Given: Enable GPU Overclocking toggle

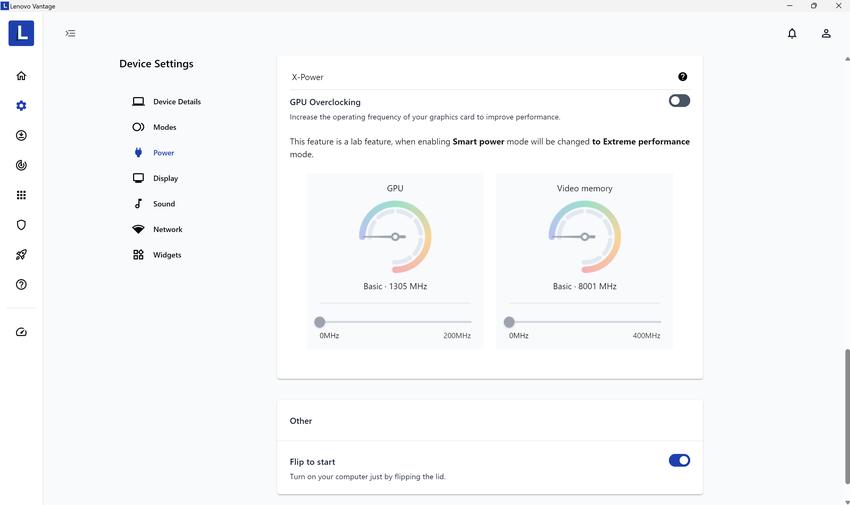Looking at the screenshot, I should pyautogui.click(x=679, y=101).
